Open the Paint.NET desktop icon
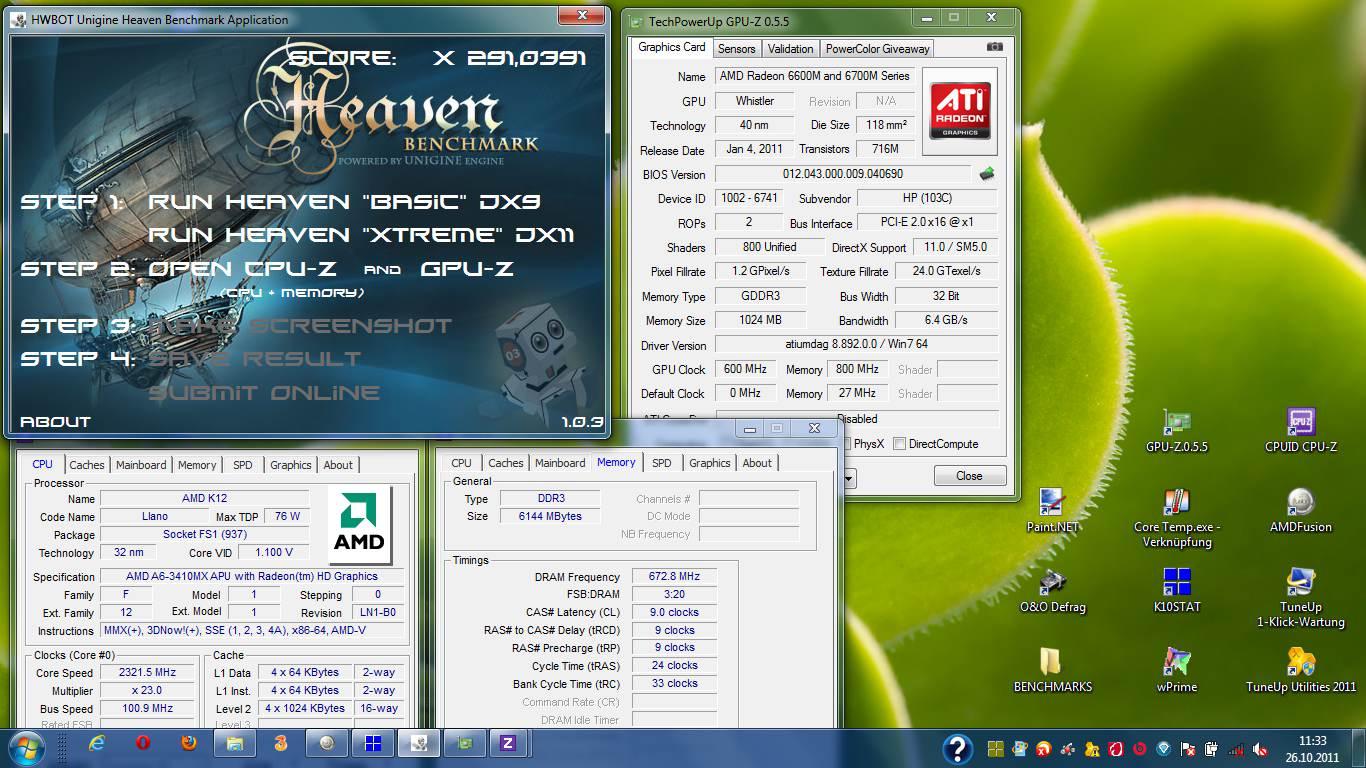The width and height of the screenshot is (1366, 768). coord(1052,511)
